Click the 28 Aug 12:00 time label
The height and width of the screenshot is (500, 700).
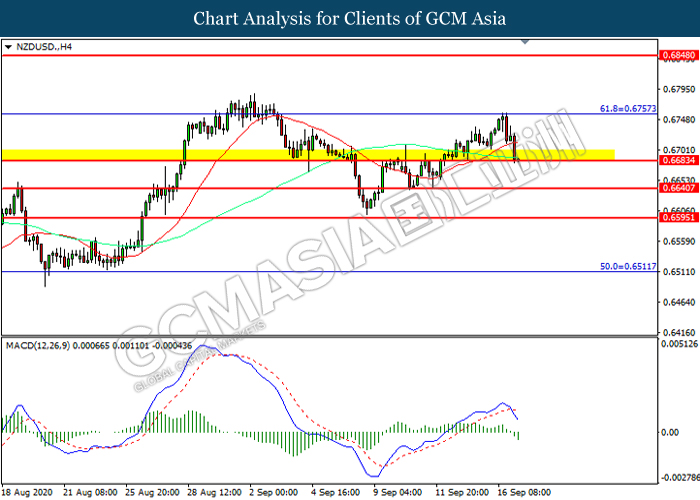point(214,492)
